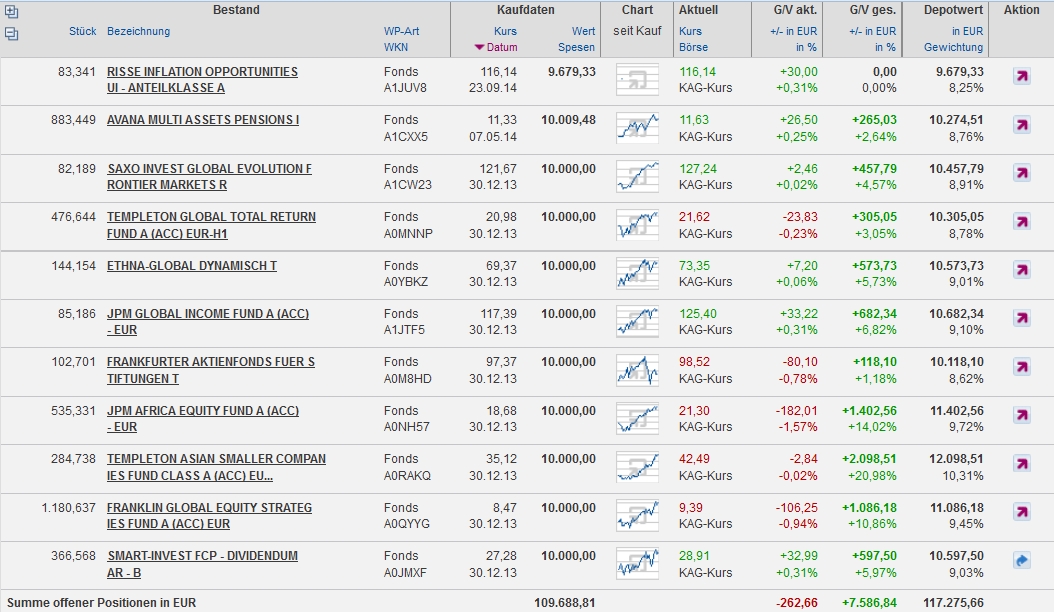1054x612 pixels.
Task: Click the action icon for AVANA MULTI ASSETS
Action: point(1021,125)
